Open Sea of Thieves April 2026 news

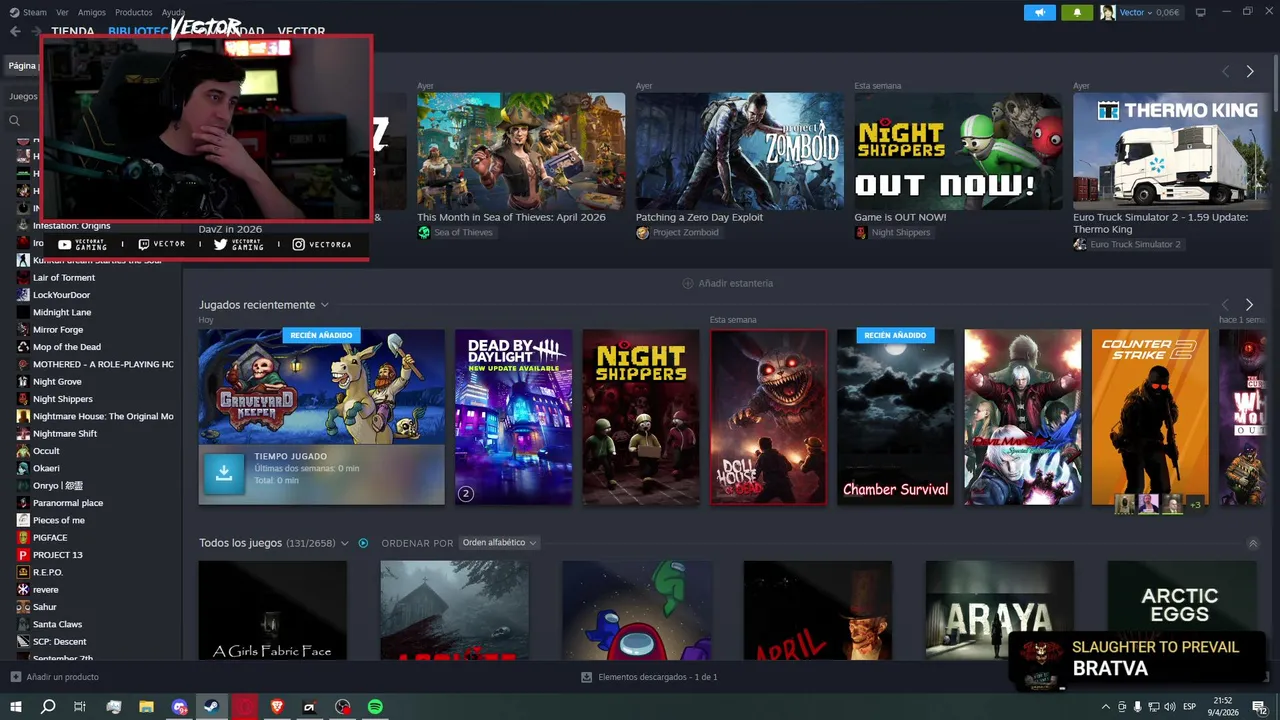click(x=521, y=151)
